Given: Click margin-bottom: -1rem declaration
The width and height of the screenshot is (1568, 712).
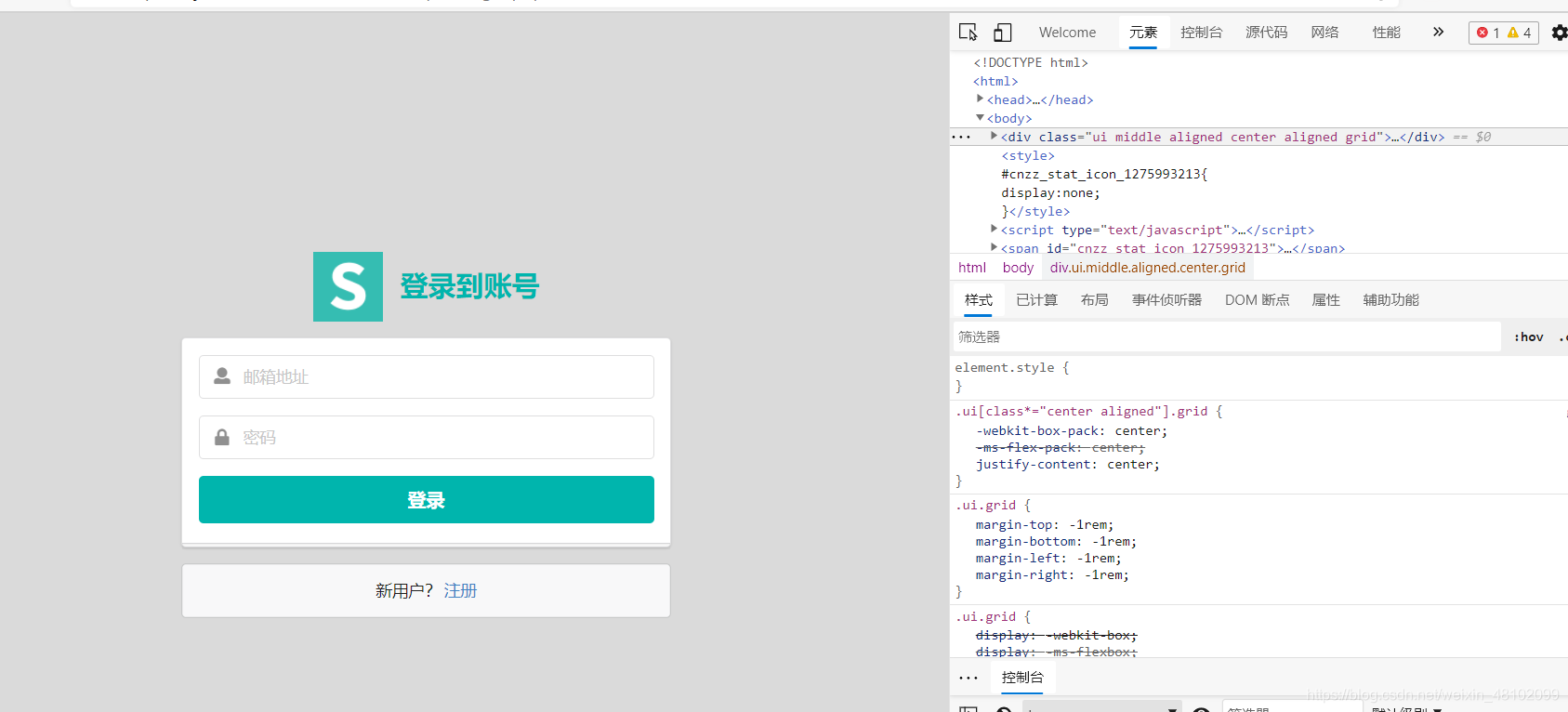Looking at the screenshot, I should pos(1056,542).
